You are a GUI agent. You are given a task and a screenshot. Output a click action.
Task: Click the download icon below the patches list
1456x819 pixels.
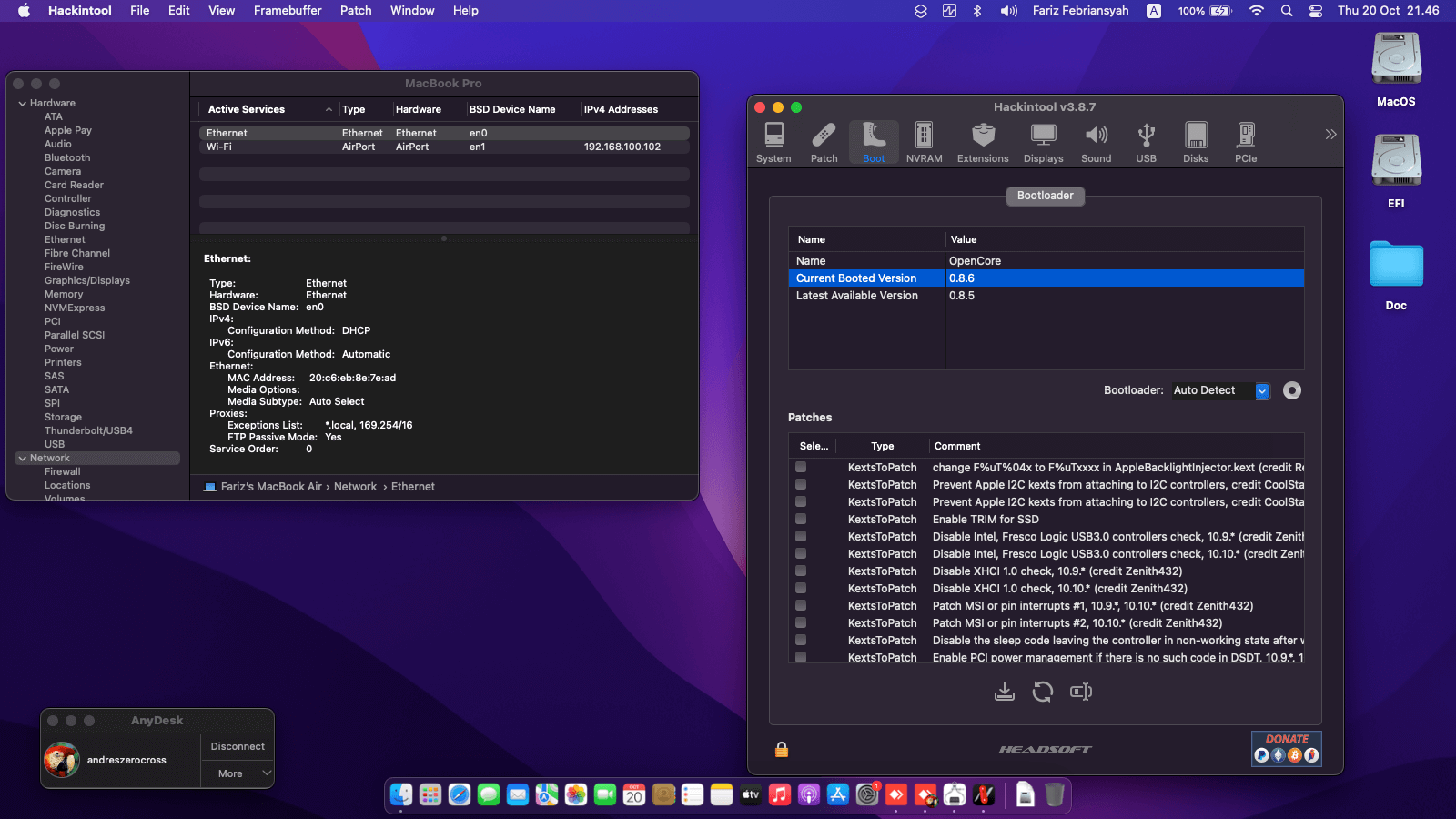click(x=1005, y=693)
